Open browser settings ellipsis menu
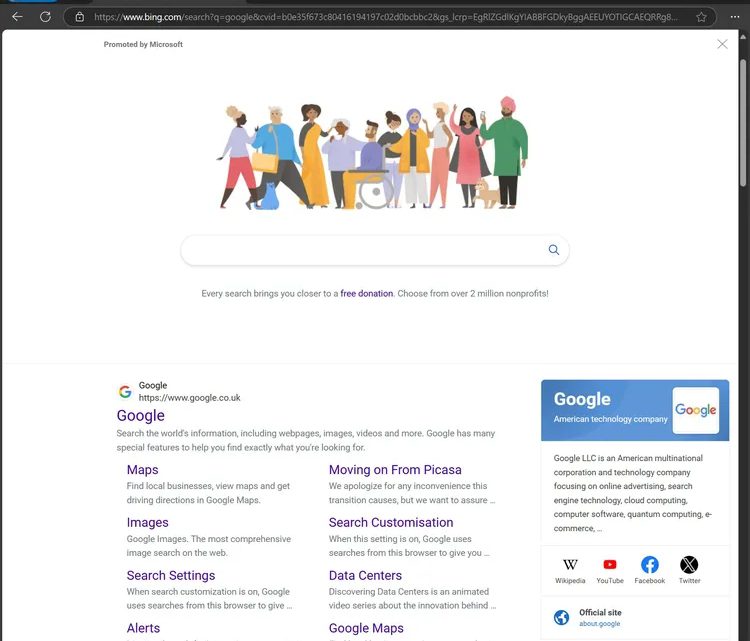 [735, 17]
